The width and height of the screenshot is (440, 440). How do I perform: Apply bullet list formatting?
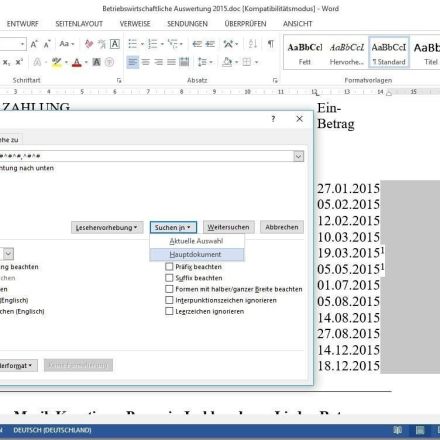pos(133,44)
